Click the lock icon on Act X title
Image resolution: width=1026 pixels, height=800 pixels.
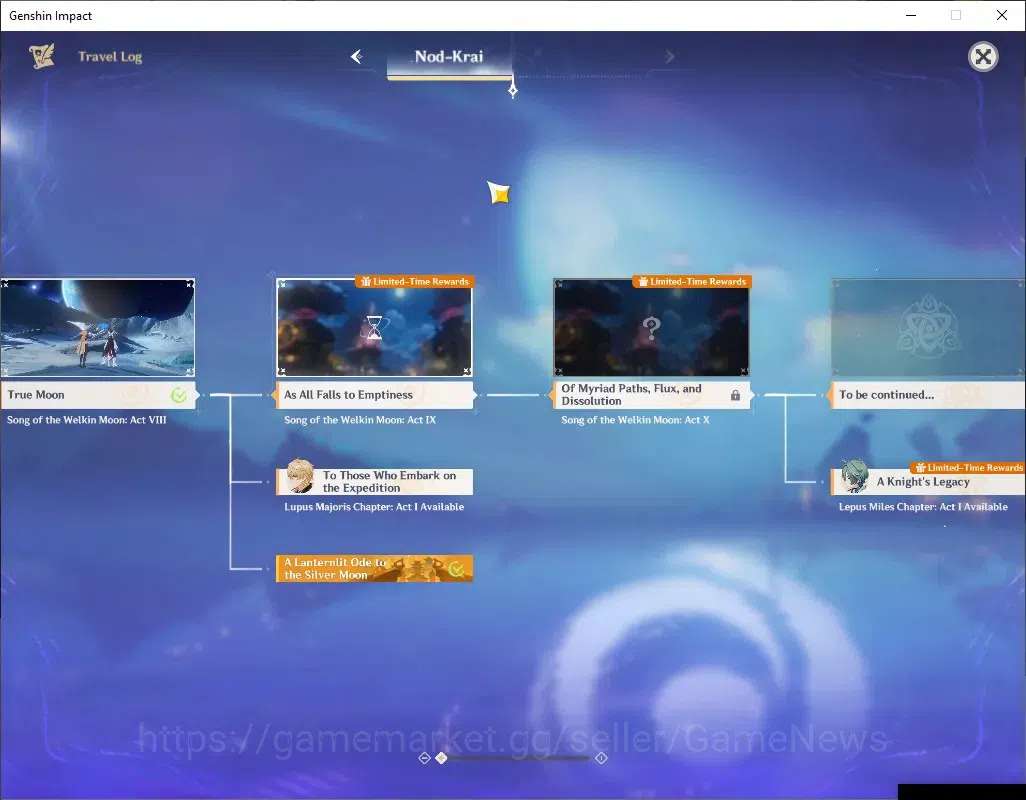click(735, 395)
